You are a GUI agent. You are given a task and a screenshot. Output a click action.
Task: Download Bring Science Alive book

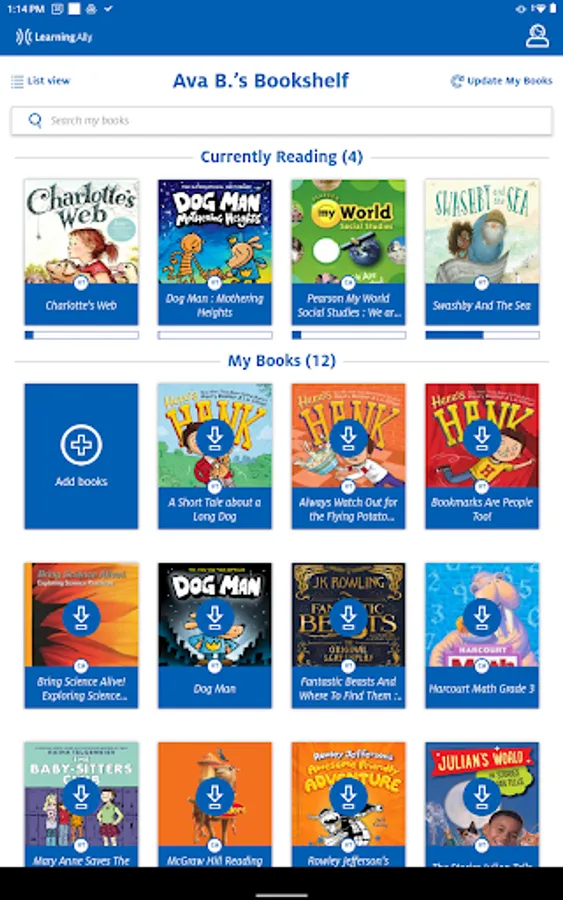click(81, 617)
